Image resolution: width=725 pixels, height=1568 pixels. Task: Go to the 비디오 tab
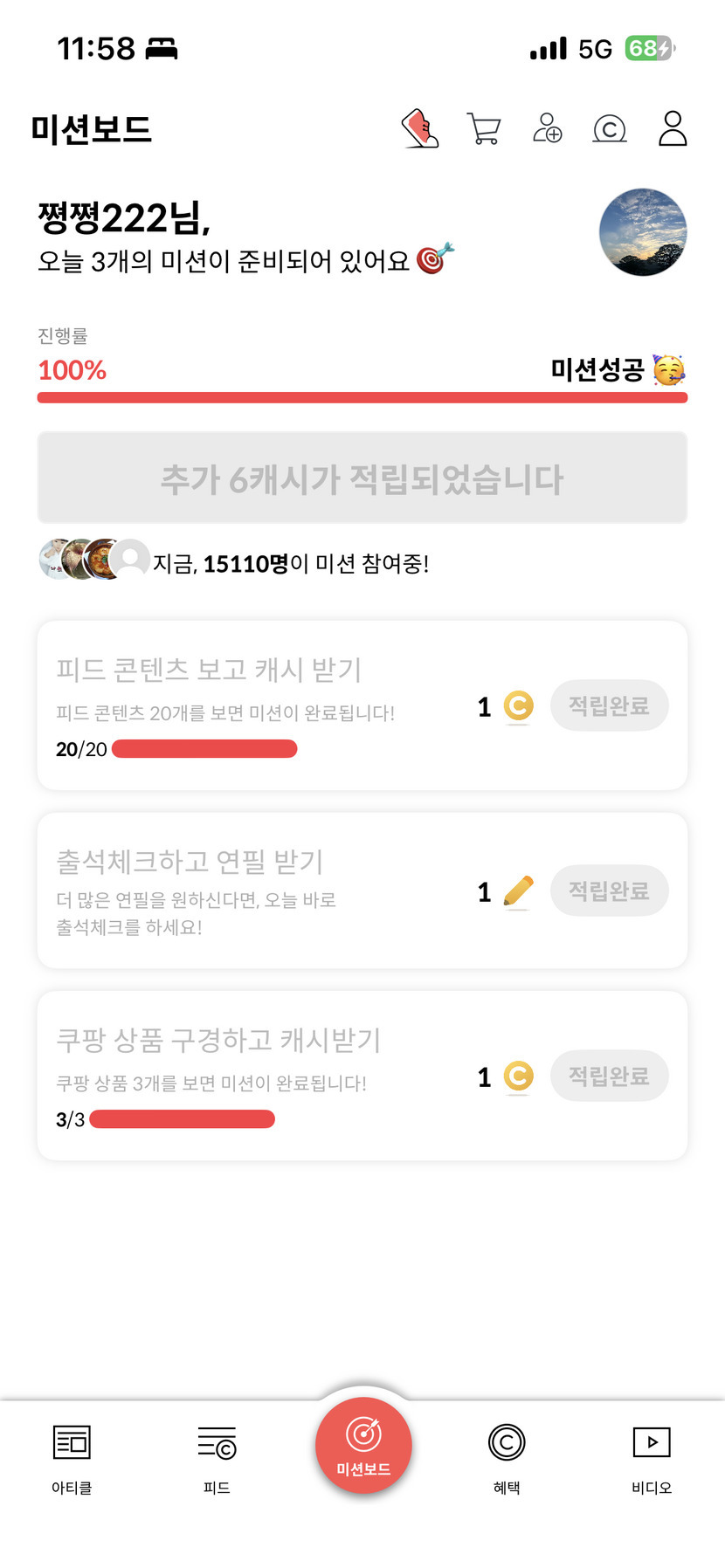tap(652, 1456)
